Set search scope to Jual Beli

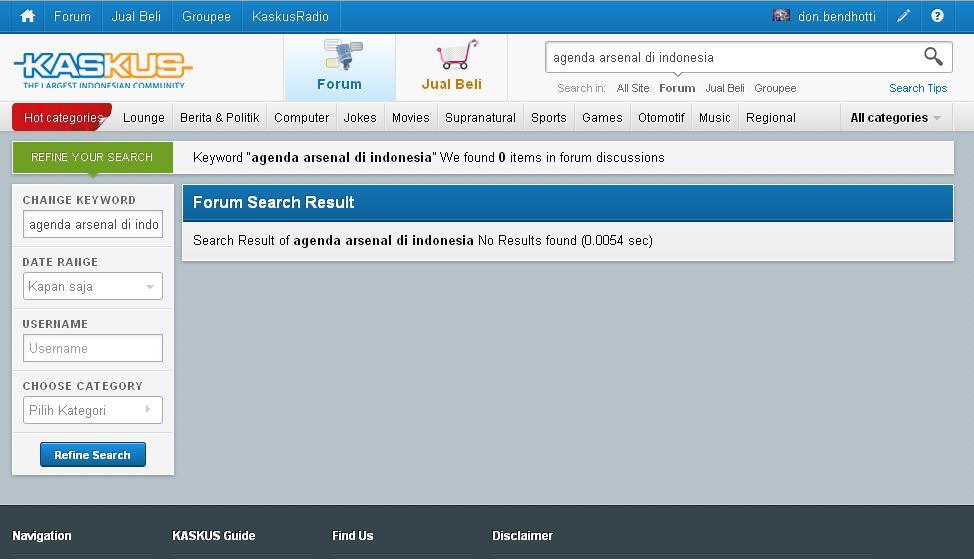pos(724,88)
